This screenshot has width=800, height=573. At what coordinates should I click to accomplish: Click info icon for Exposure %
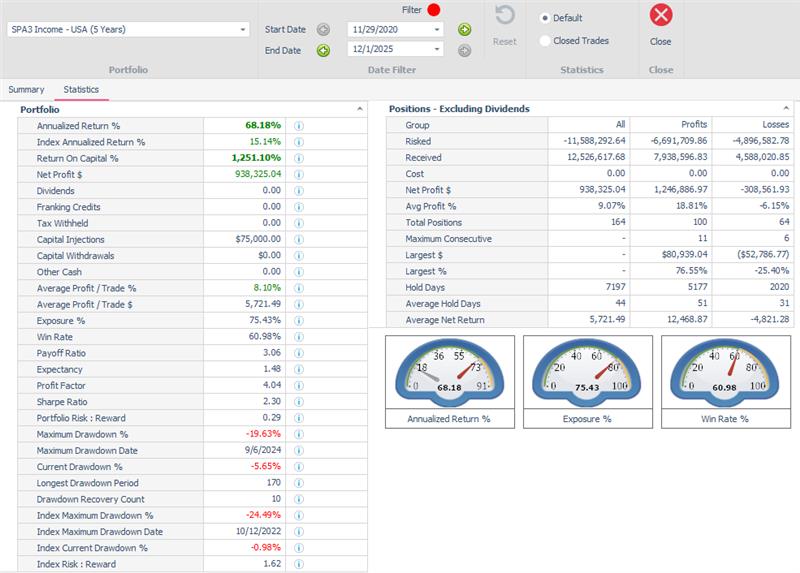coord(299,321)
